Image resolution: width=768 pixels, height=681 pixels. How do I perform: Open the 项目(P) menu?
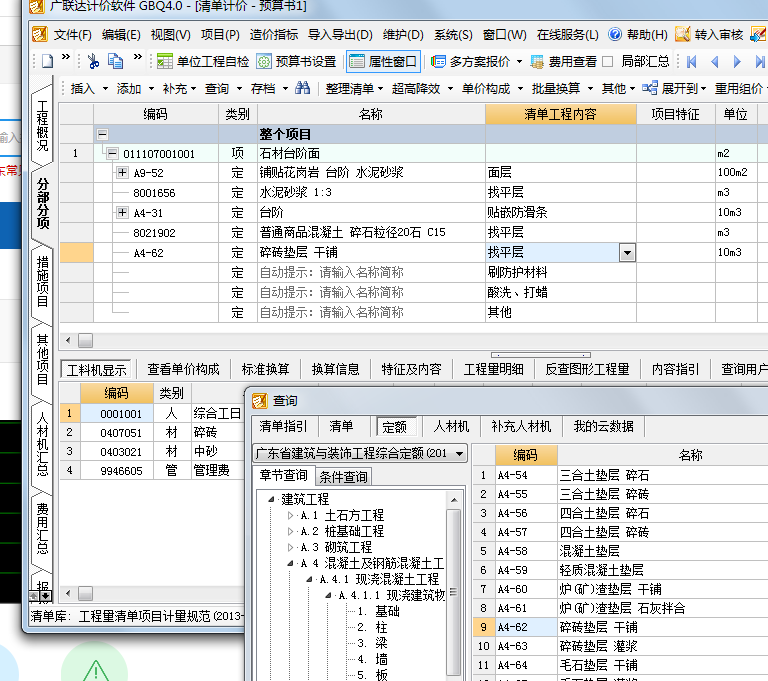click(x=220, y=34)
